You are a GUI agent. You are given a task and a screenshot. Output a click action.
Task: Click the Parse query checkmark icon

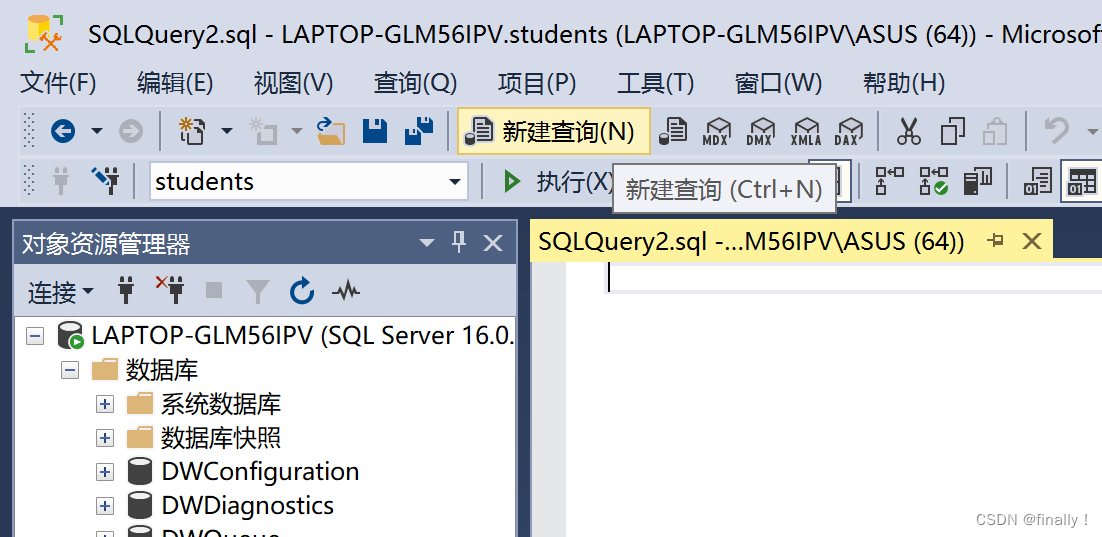click(934, 181)
